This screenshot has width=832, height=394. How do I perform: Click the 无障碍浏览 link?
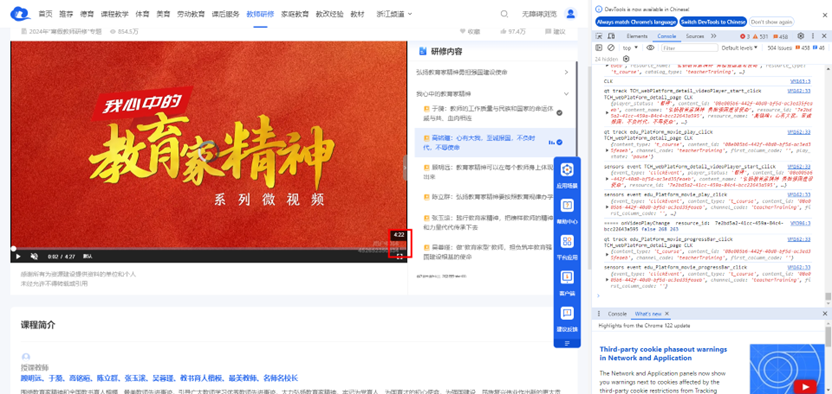coord(540,14)
